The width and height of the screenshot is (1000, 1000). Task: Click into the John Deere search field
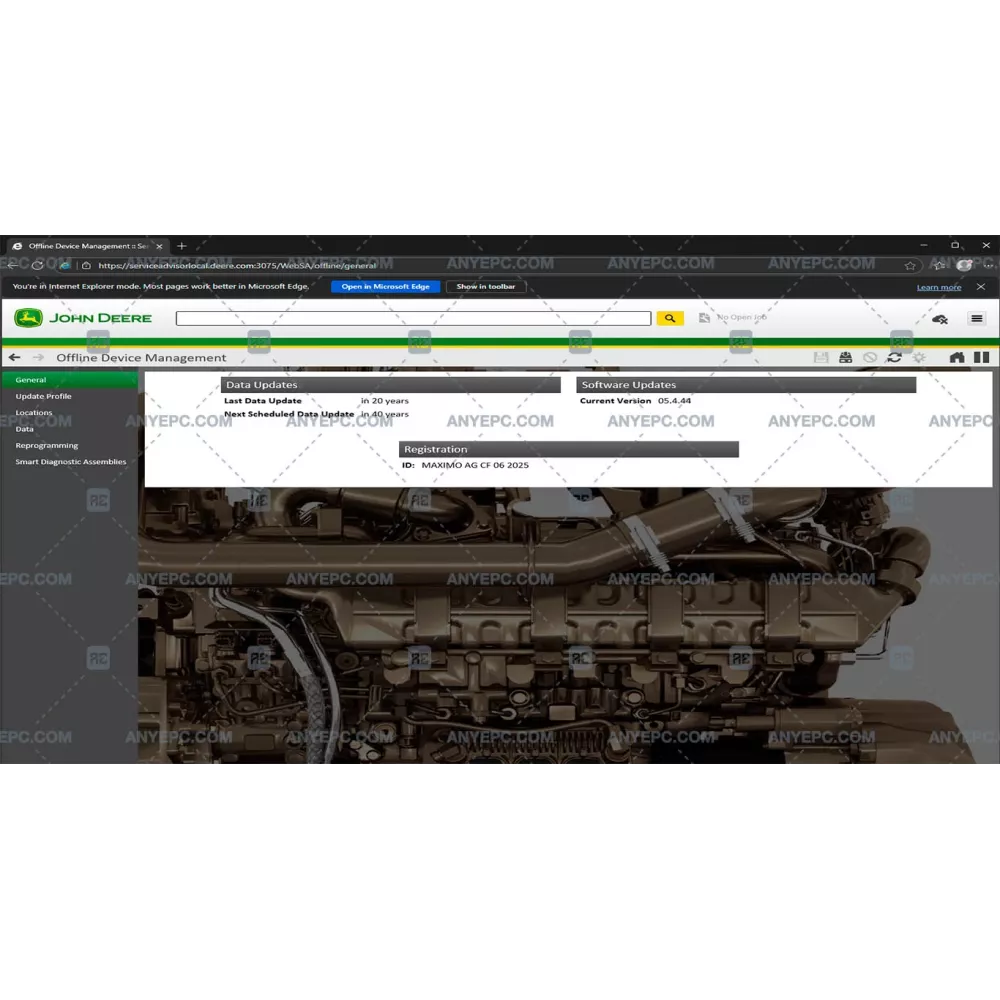(x=413, y=318)
